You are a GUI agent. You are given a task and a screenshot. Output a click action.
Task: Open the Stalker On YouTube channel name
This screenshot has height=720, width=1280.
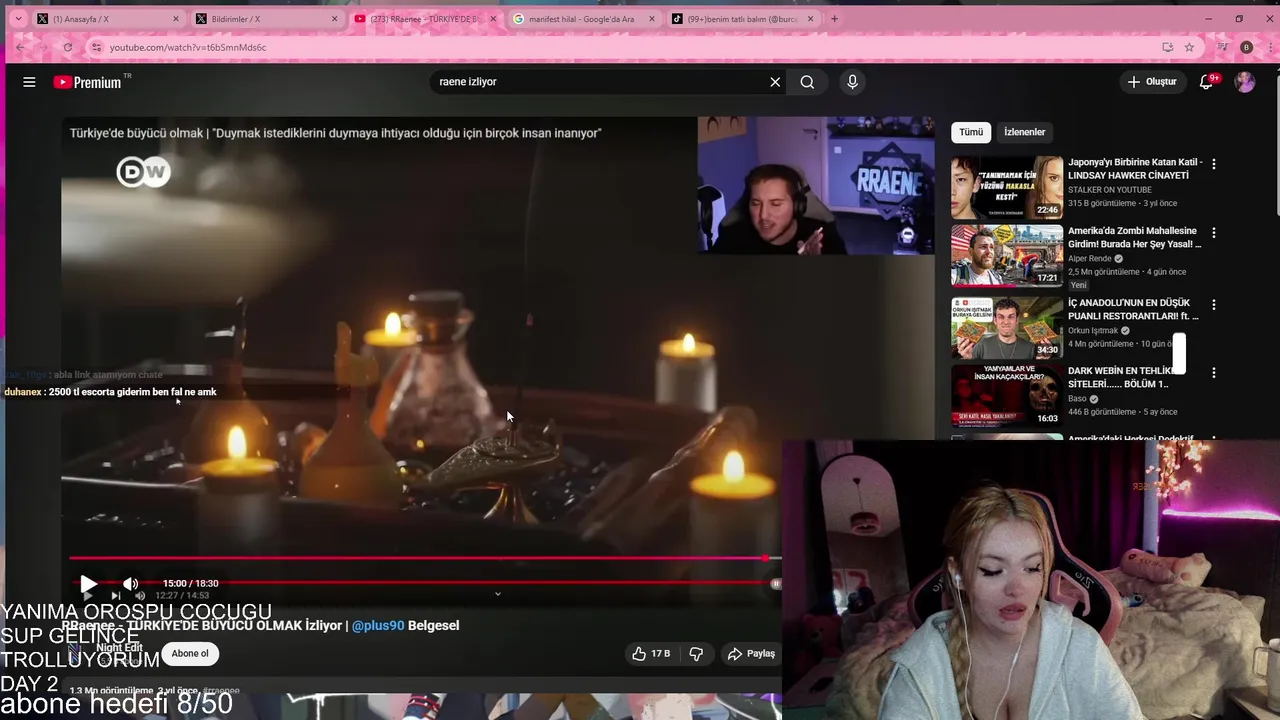[x=1110, y=190]
